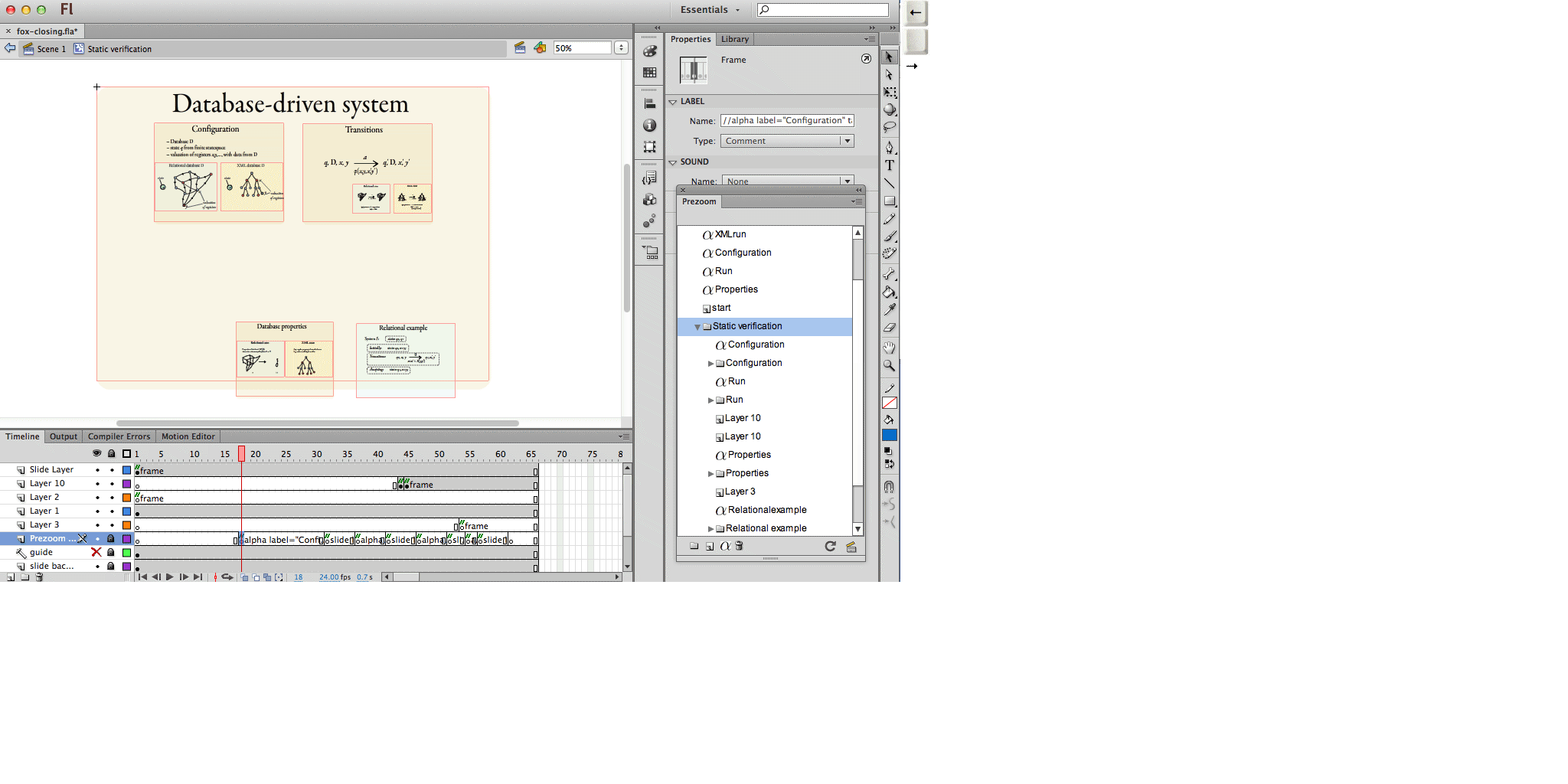
Task: Collapse the Static verification folder
Action: [697, 327]
